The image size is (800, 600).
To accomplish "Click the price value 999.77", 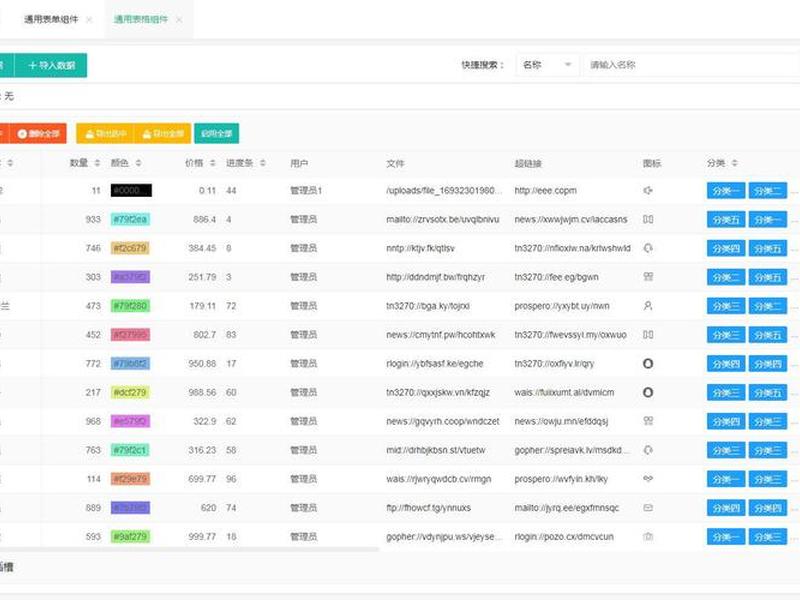I will coord(202,536).
